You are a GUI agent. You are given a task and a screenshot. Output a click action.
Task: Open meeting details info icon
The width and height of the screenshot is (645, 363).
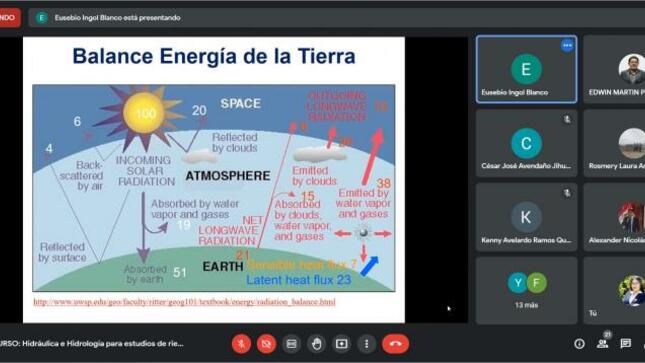[579, 344]
